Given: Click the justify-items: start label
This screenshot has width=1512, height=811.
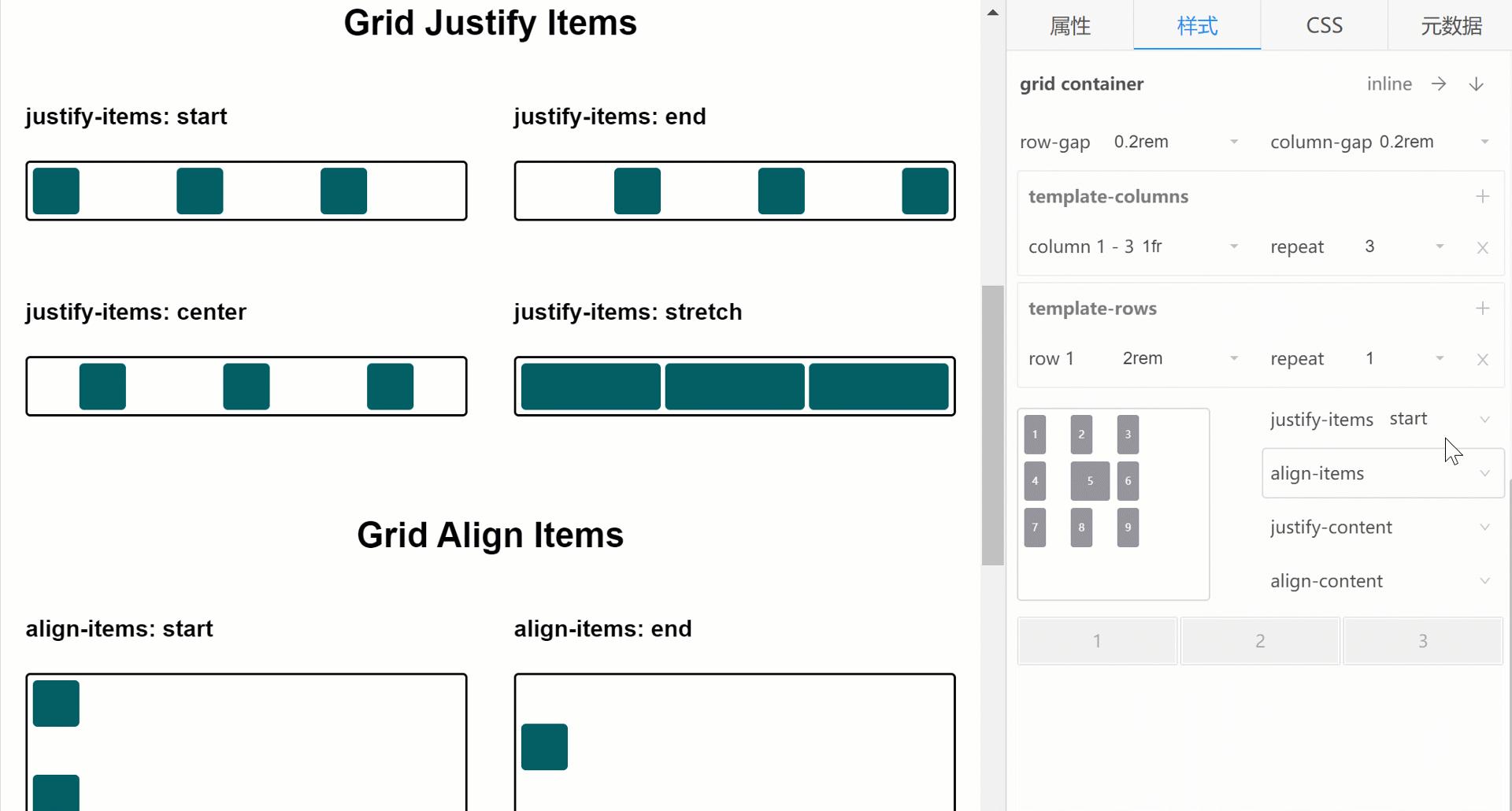Looking at the screenshot, I should [x=126, y=117].
